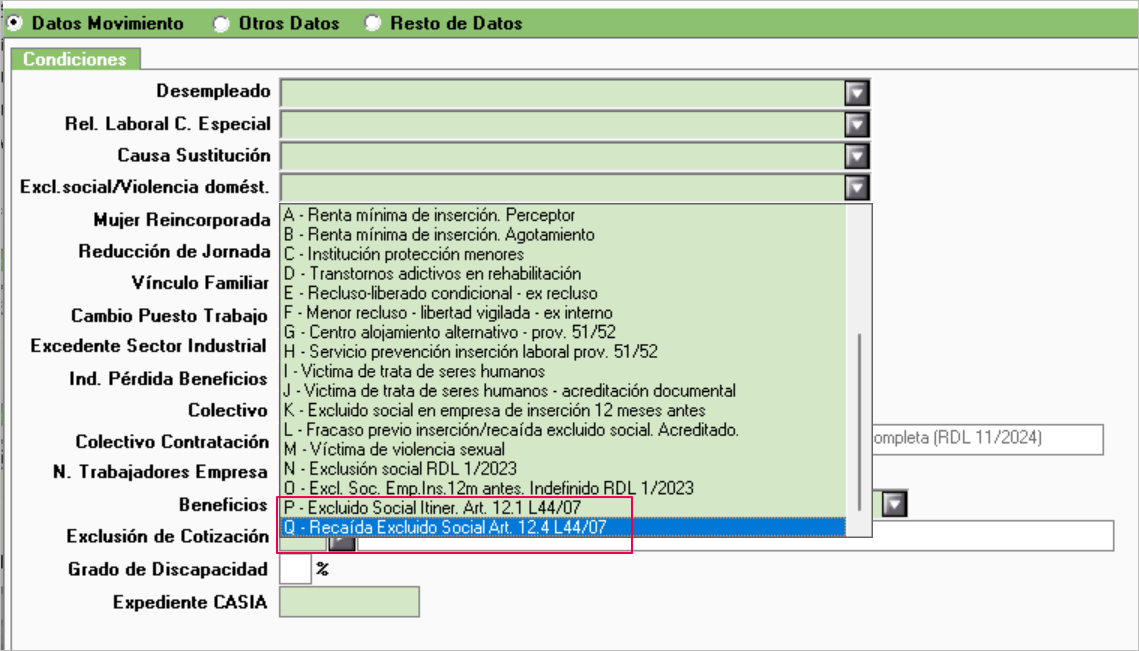
Task: Select Q - Recaída Excluido Social Art. 12.4 L44/07
Action: click(563, 527)
